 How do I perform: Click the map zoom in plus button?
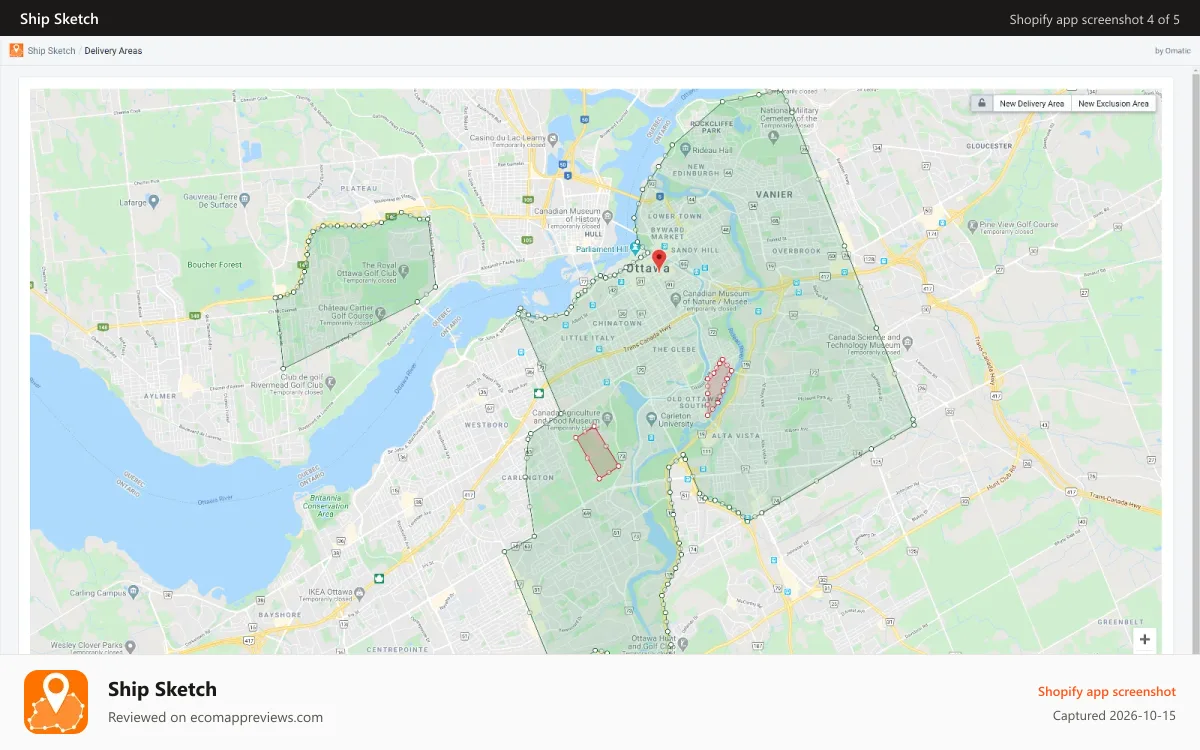click(x=1145, y=640)
